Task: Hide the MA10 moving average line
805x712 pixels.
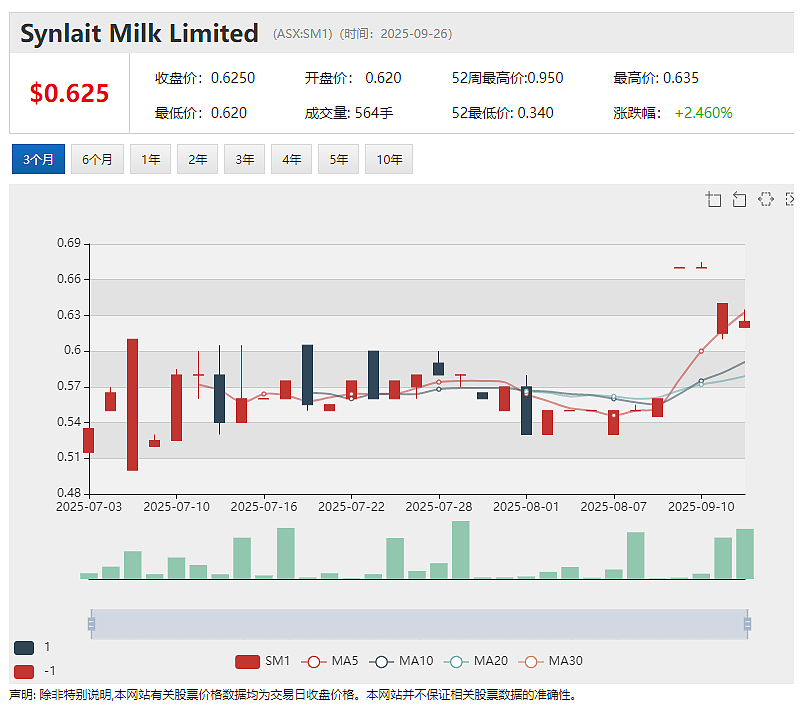Action: coord(401,661)
